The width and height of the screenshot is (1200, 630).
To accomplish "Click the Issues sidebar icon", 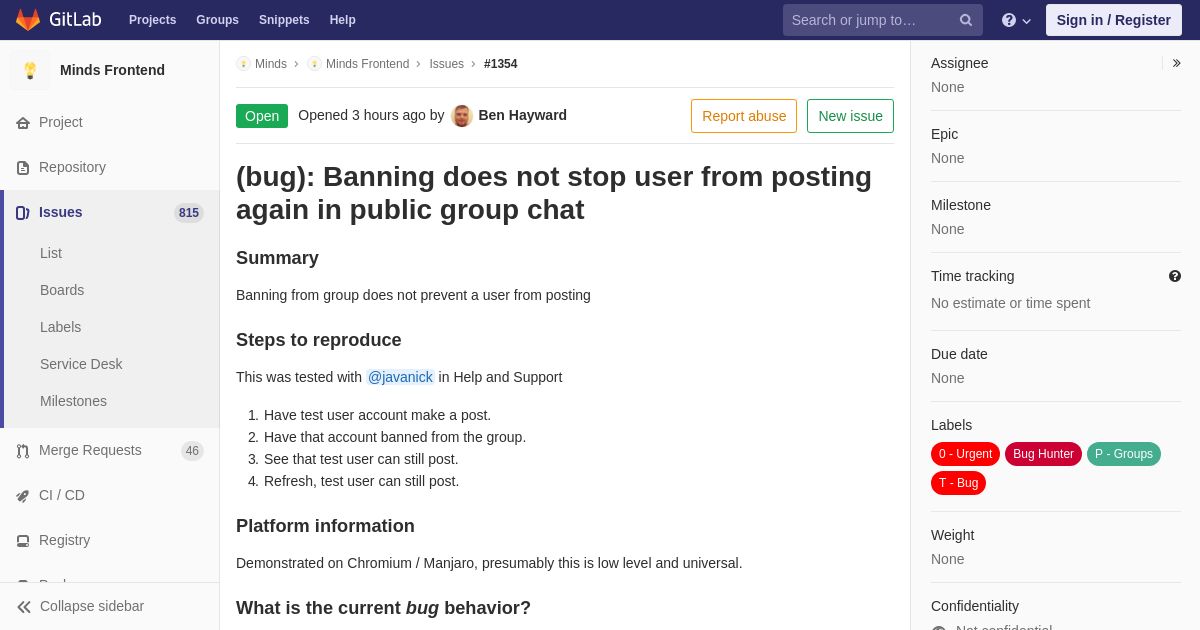I will [x=23, y=213].
